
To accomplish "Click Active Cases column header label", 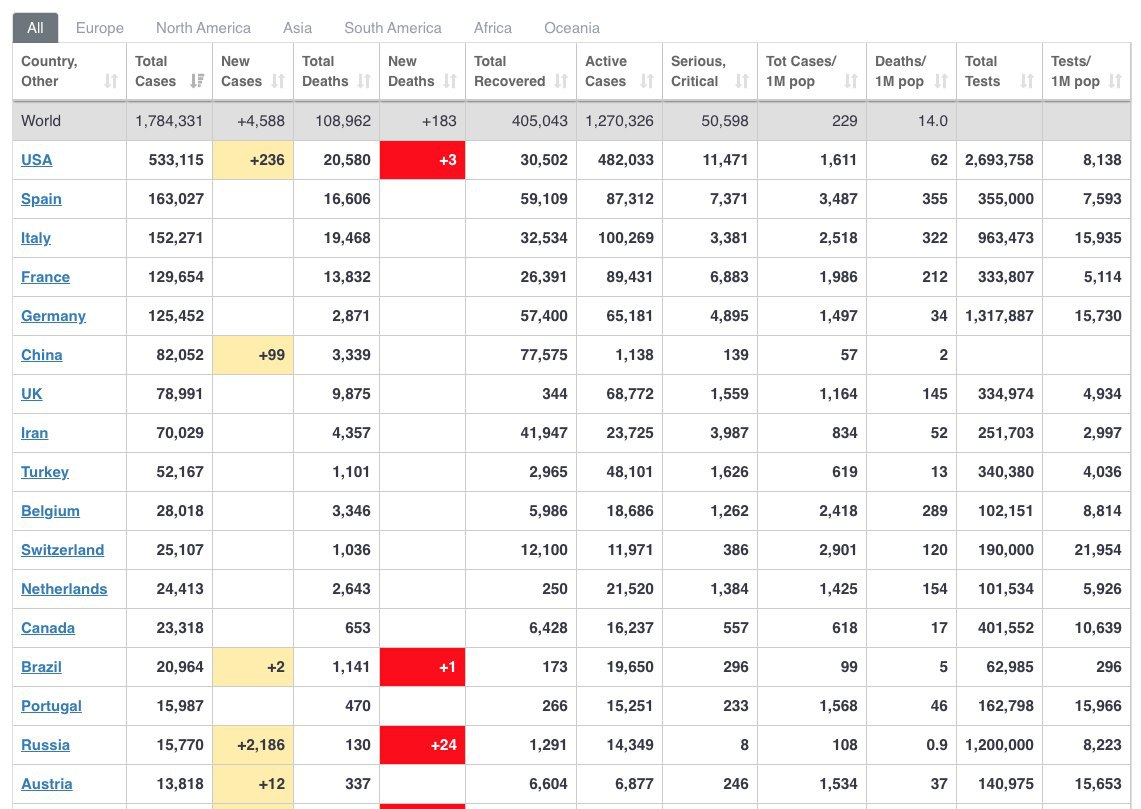I will (605, 71).
